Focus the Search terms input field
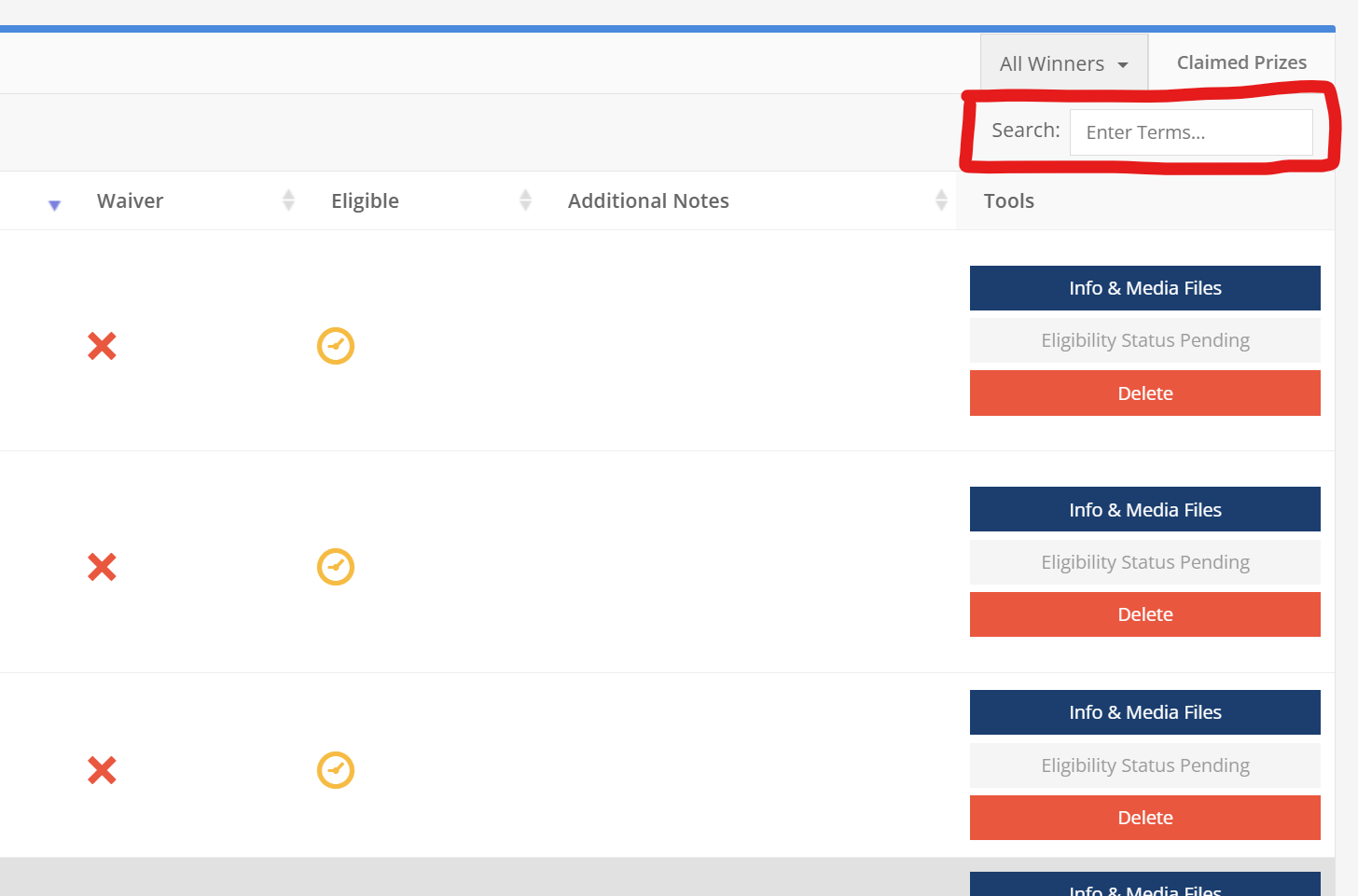Image resolution: width=1358 pixels, height=896 pixels. tap(1191, 132)
